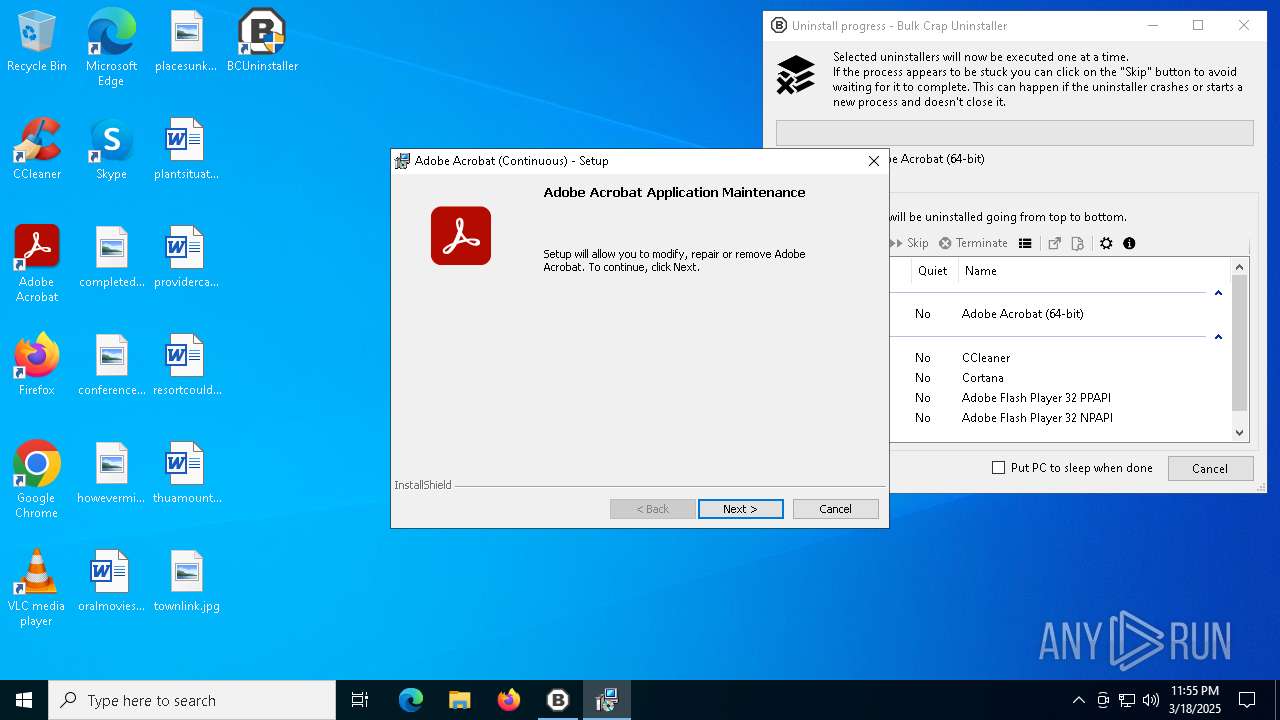The image size is (1280, 720).
Task: Click the Name column header
Action: point(981,271)
